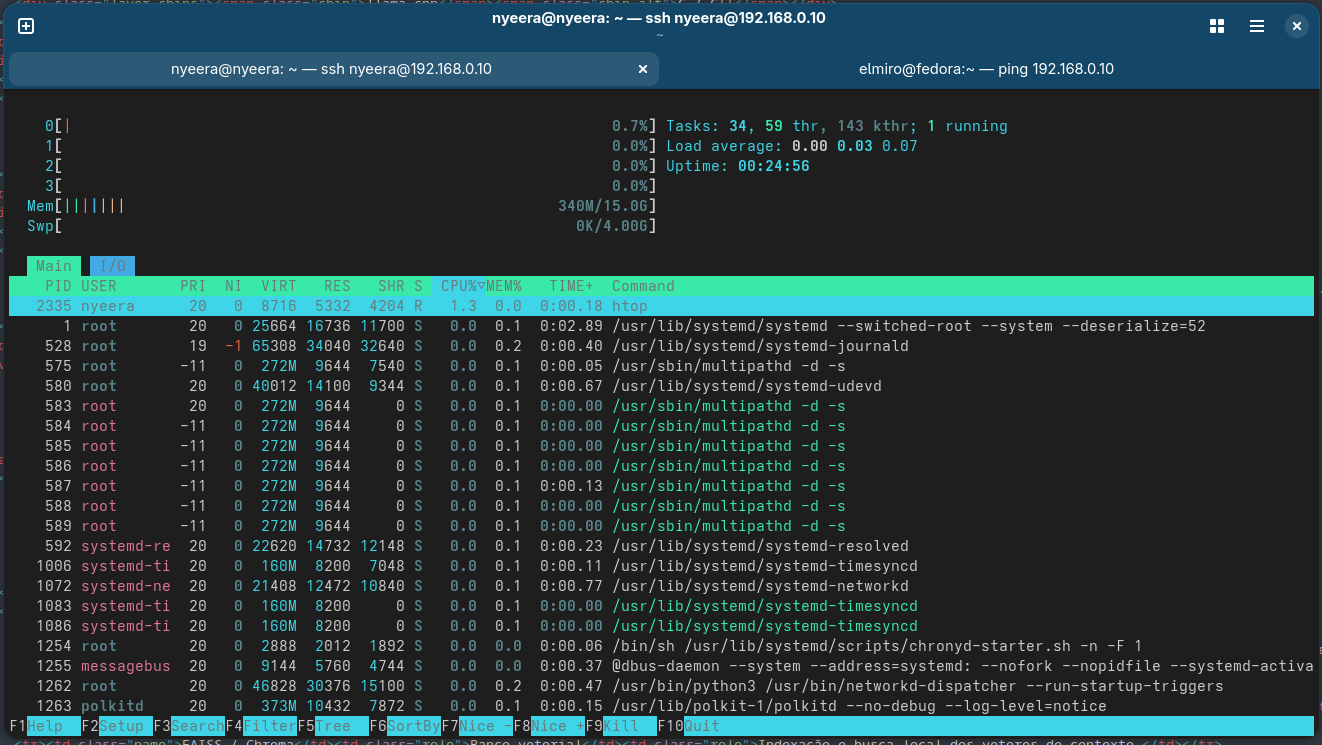Click the Uptime value 00:24:56
Image resolution: width=1322 pixels, height=745 pixels.
click(x=773, y=166)
